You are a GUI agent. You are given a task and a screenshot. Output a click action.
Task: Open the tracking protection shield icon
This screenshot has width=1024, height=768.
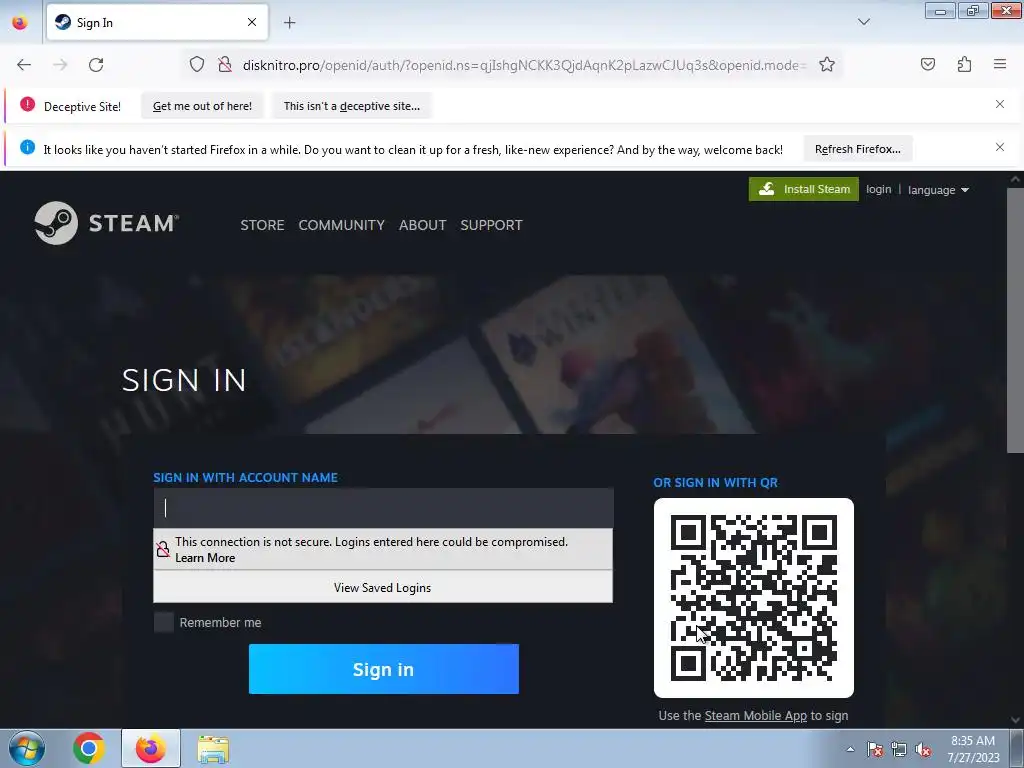click(x=197, y=65)
